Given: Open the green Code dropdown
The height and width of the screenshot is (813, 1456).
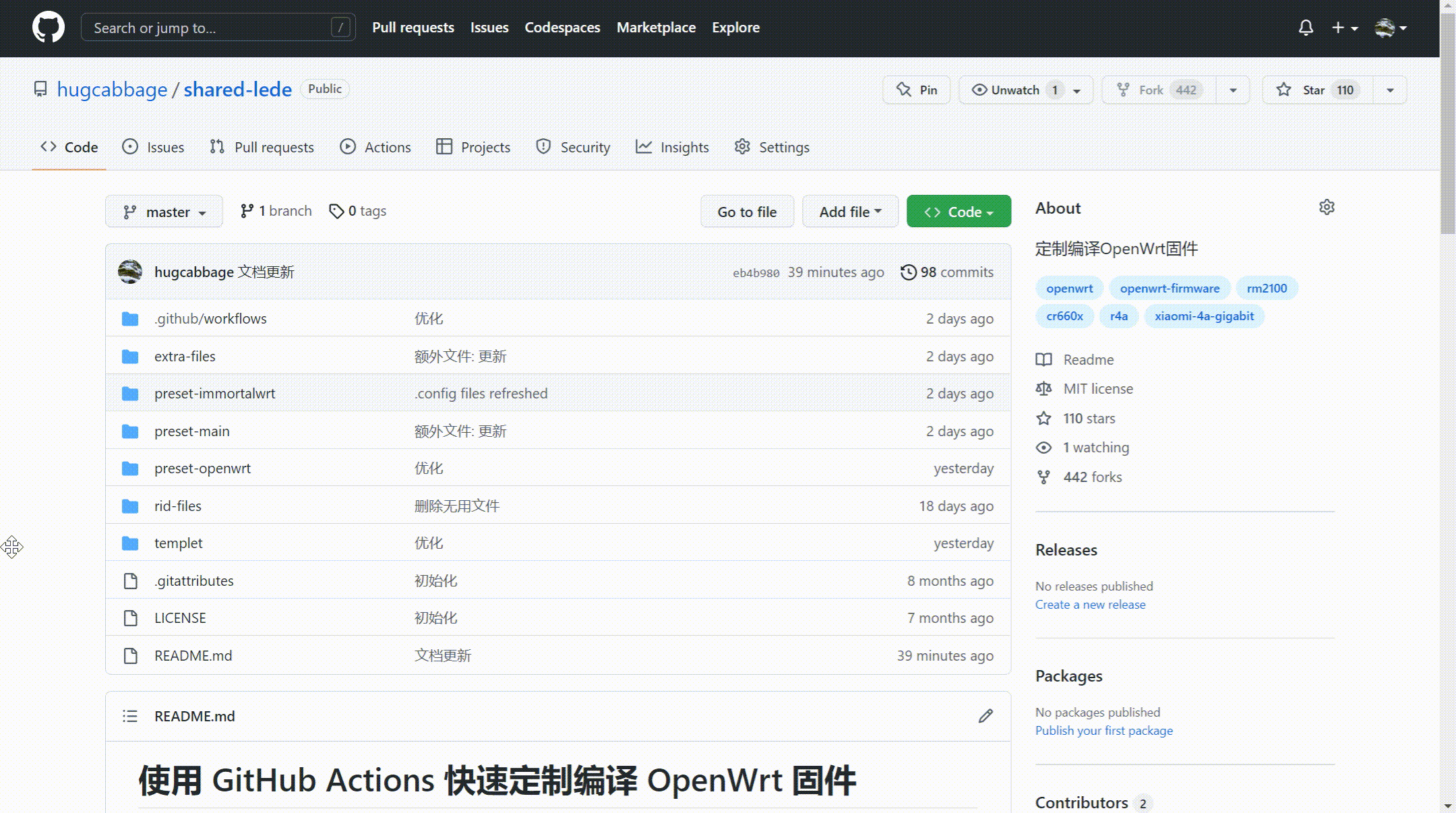Looking at the screenshot, I should coord(959,212).
